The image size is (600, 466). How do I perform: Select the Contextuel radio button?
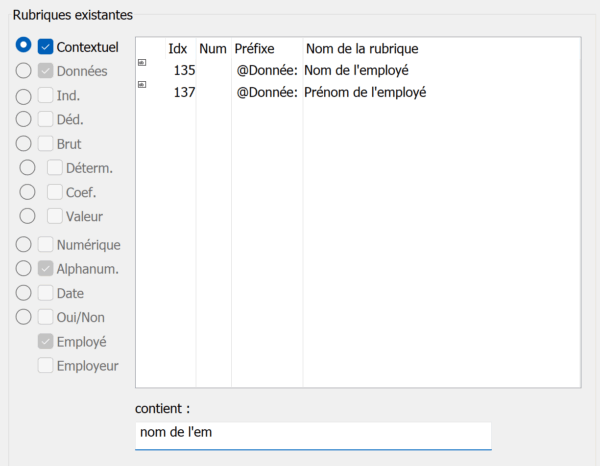pyautogui.click(x=23, y=45)
